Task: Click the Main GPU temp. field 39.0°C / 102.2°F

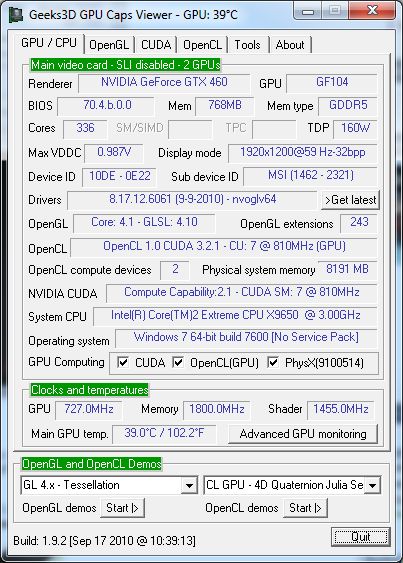Action: (x=164, y=434)
